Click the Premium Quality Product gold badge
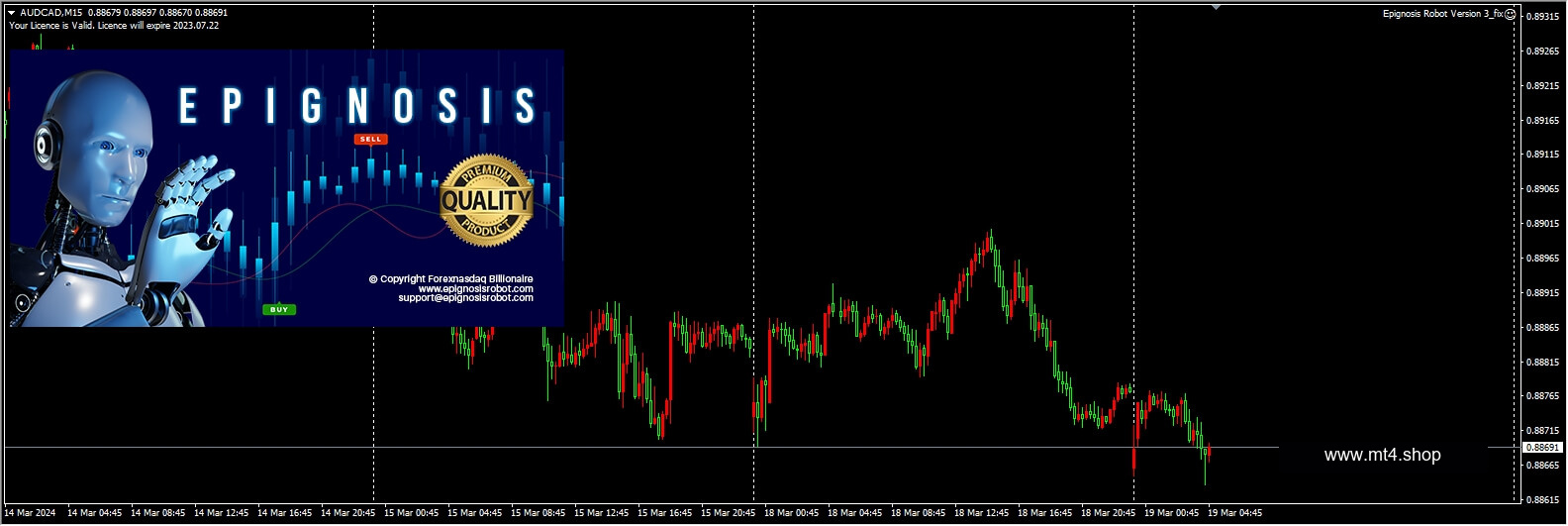 click(x=486, y=199)
